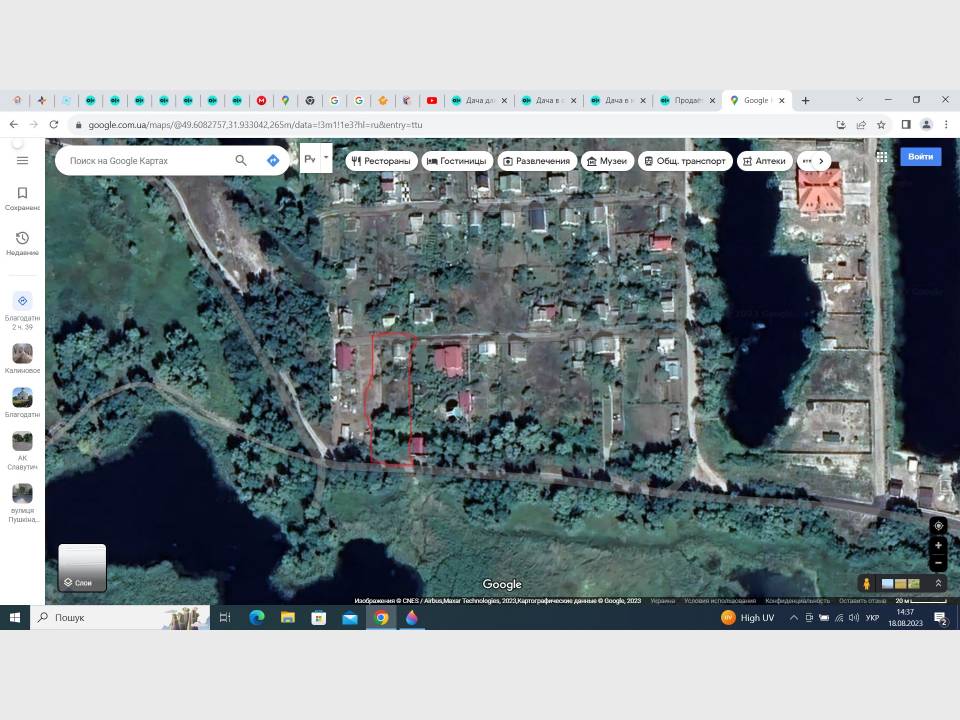Center map on my location
This screenshot has width=960, height=720.
[x=938, y=526]
